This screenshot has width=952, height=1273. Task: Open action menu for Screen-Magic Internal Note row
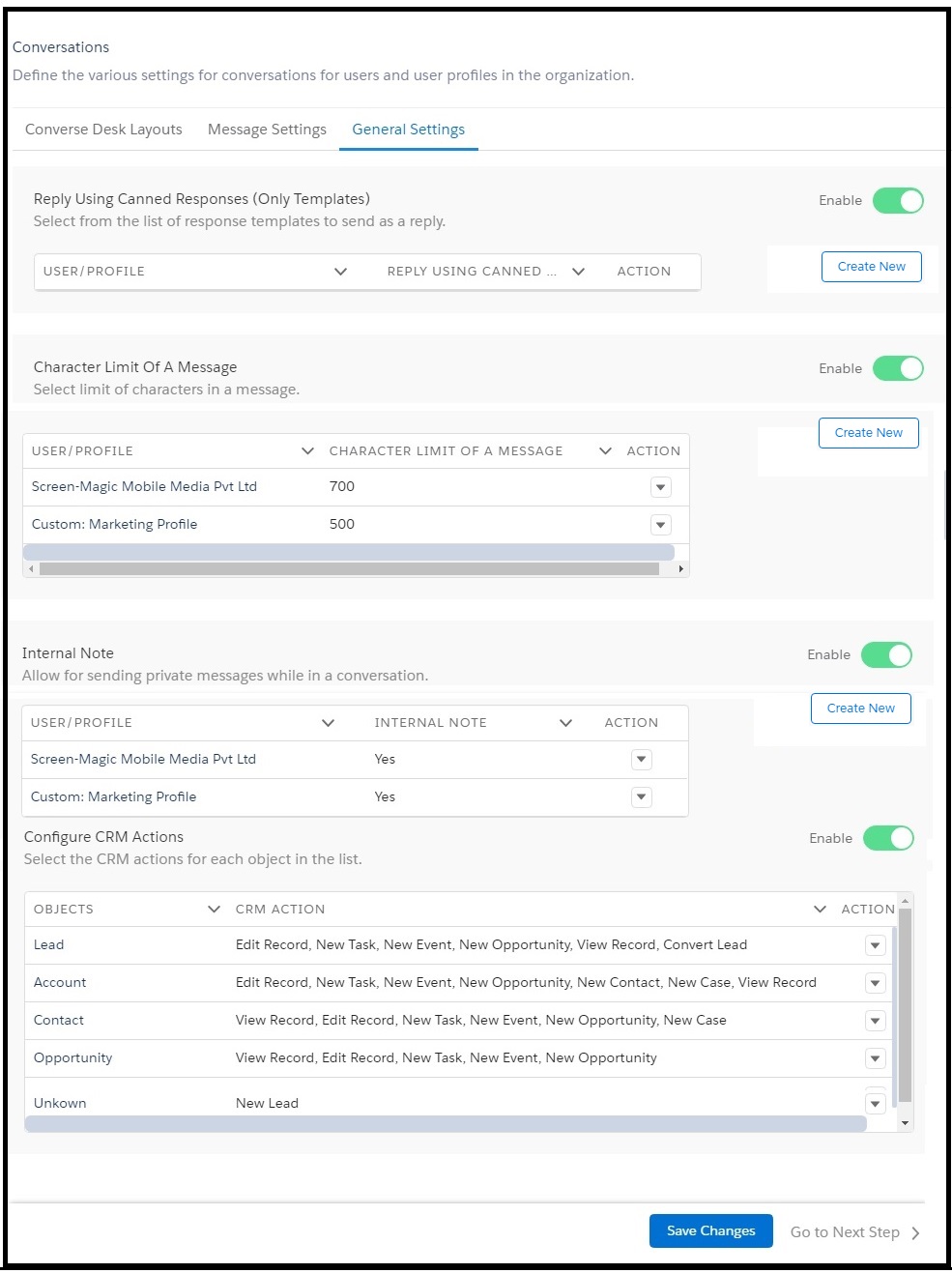click(x=641, y=759)
